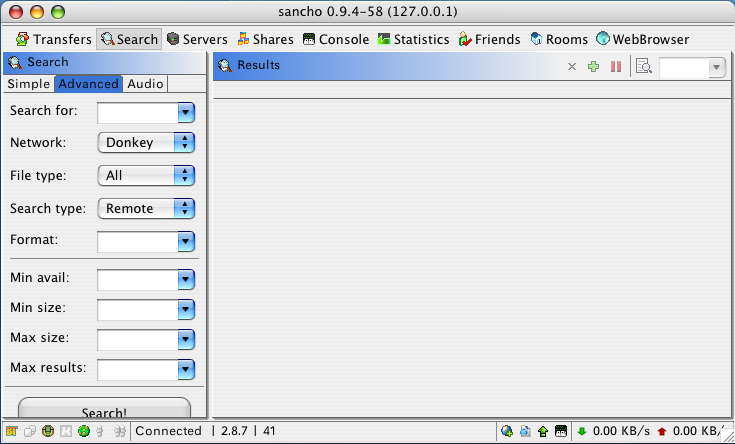
Task: Click the filter magnifier icon in Results
Action: tap(644, 67)
